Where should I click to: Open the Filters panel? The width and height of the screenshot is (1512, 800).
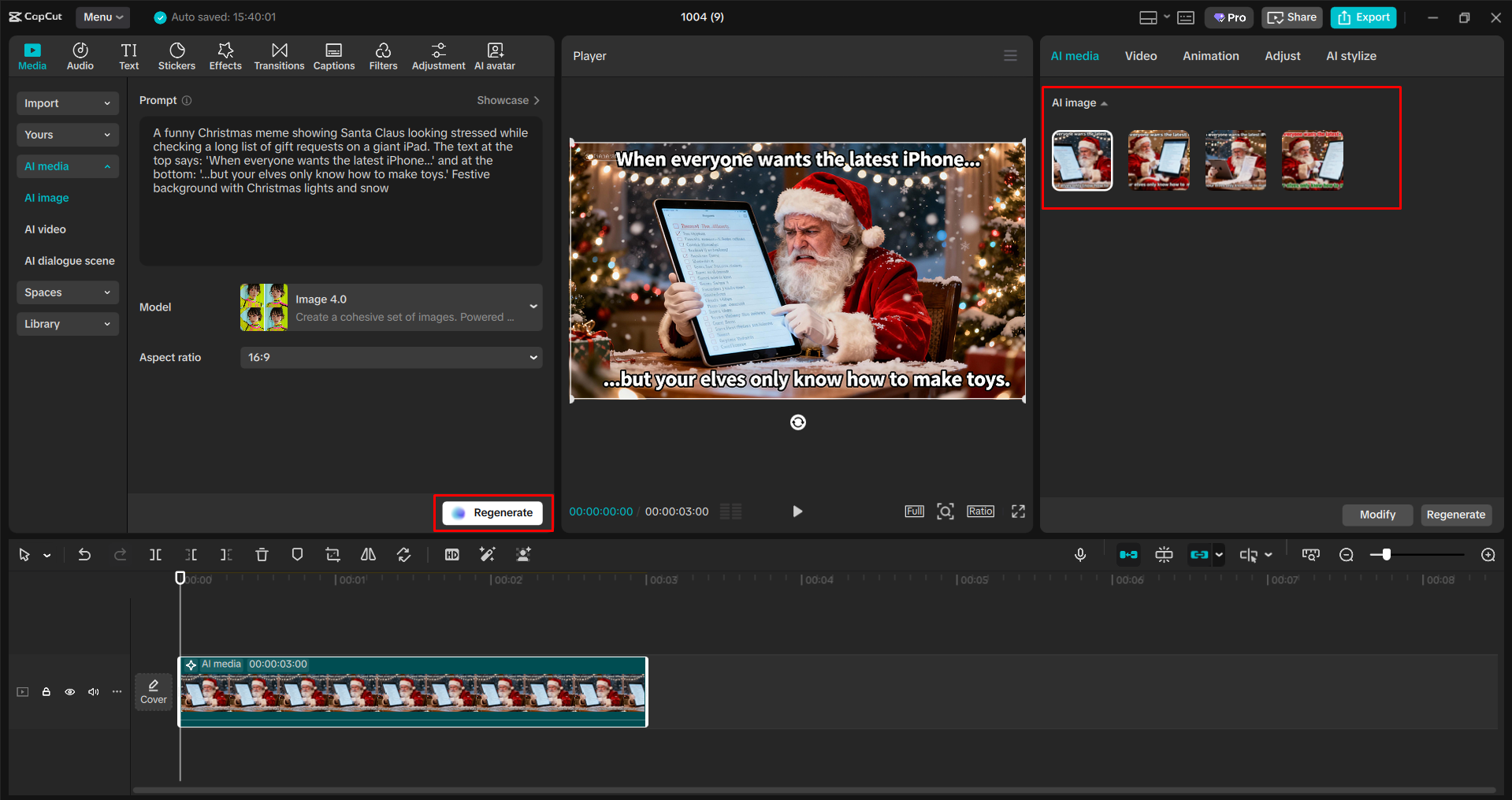point(383,55)
